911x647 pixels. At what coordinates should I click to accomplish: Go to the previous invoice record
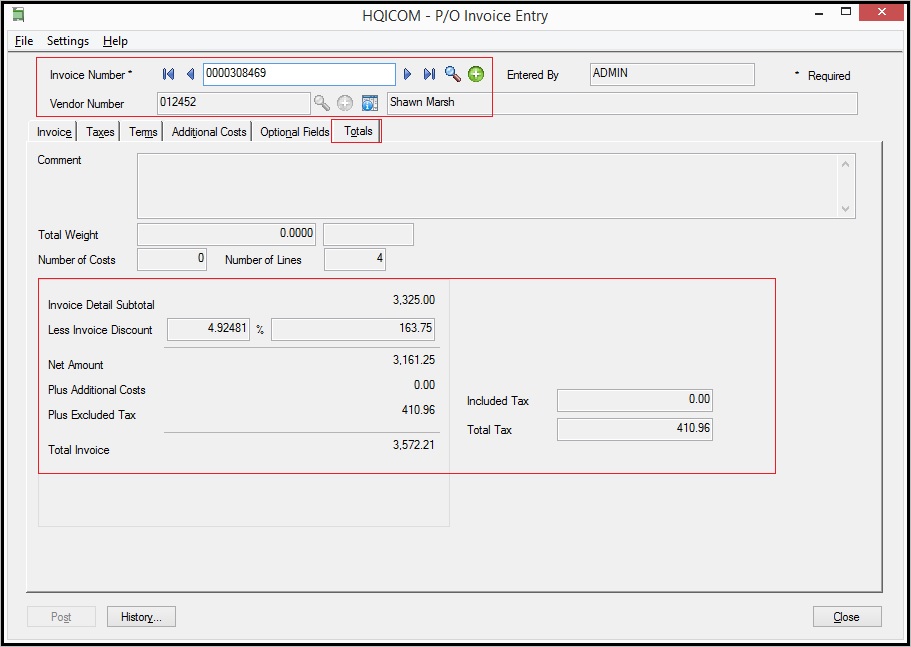pyautogui.click(x=190, y=74)
